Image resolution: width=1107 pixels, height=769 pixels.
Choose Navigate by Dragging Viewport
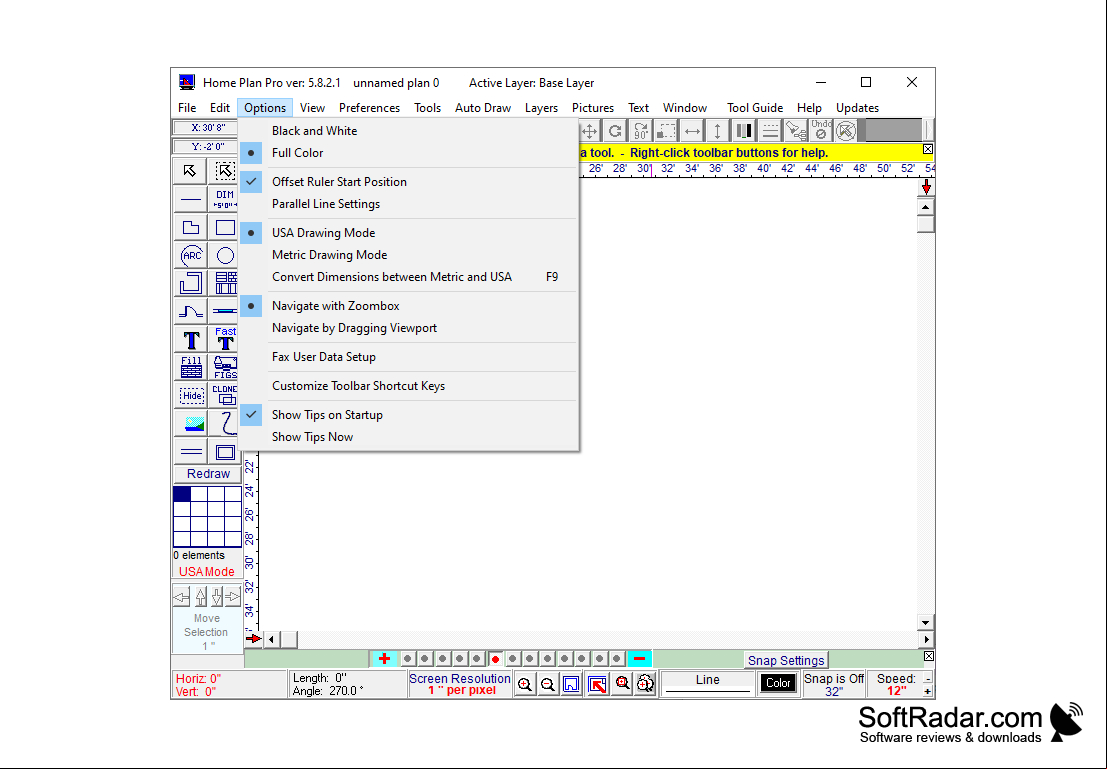coord(409,328)
